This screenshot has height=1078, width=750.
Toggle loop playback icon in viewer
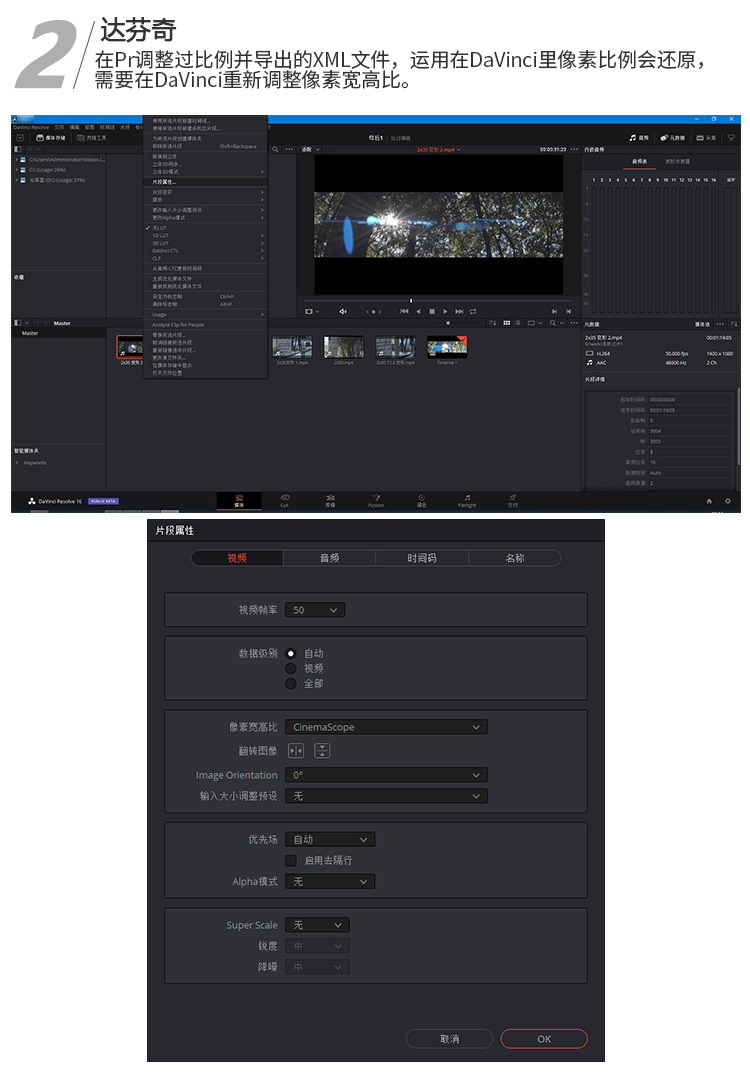point(473,311)
